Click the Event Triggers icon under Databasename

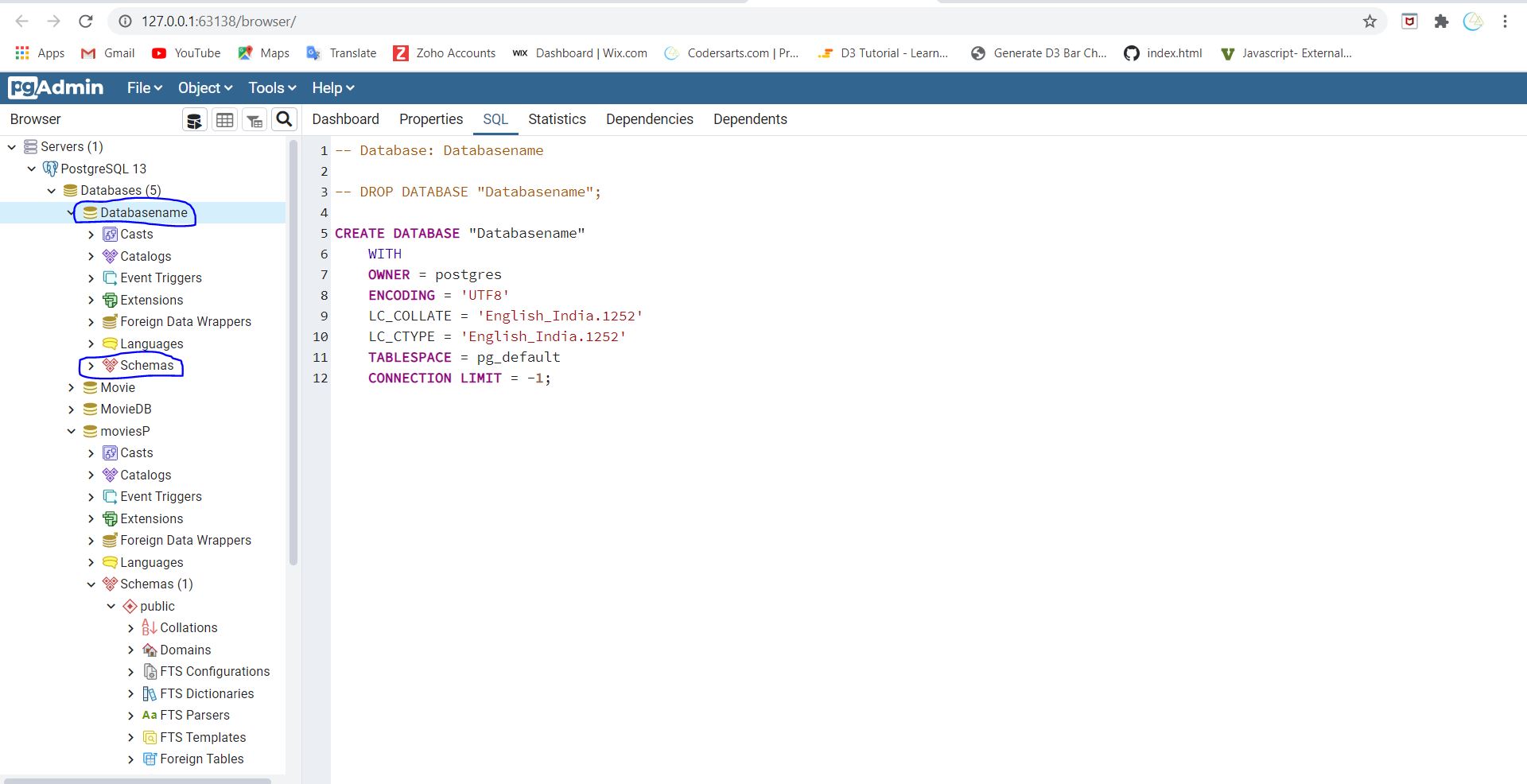pos(111,278)
